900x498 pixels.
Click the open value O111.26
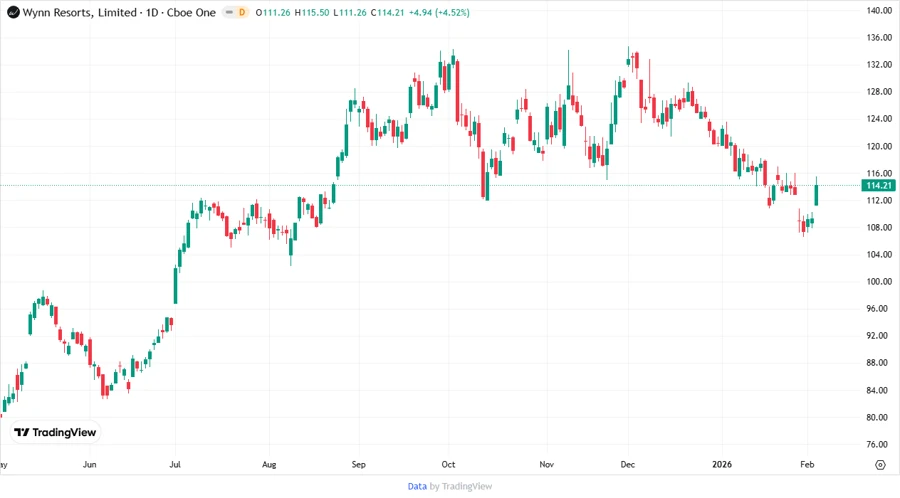coord(273,13)
